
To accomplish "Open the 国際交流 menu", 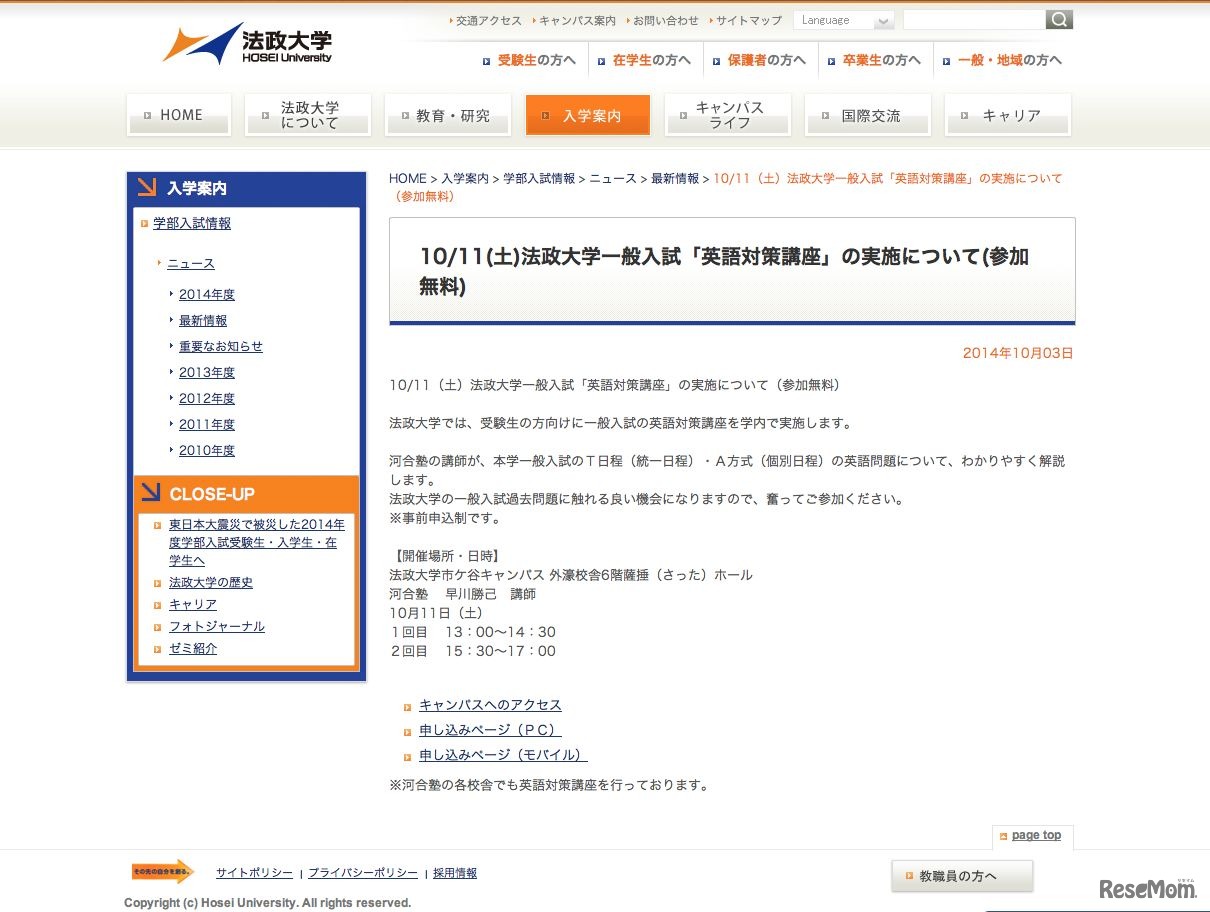I will tap(867, 115).
